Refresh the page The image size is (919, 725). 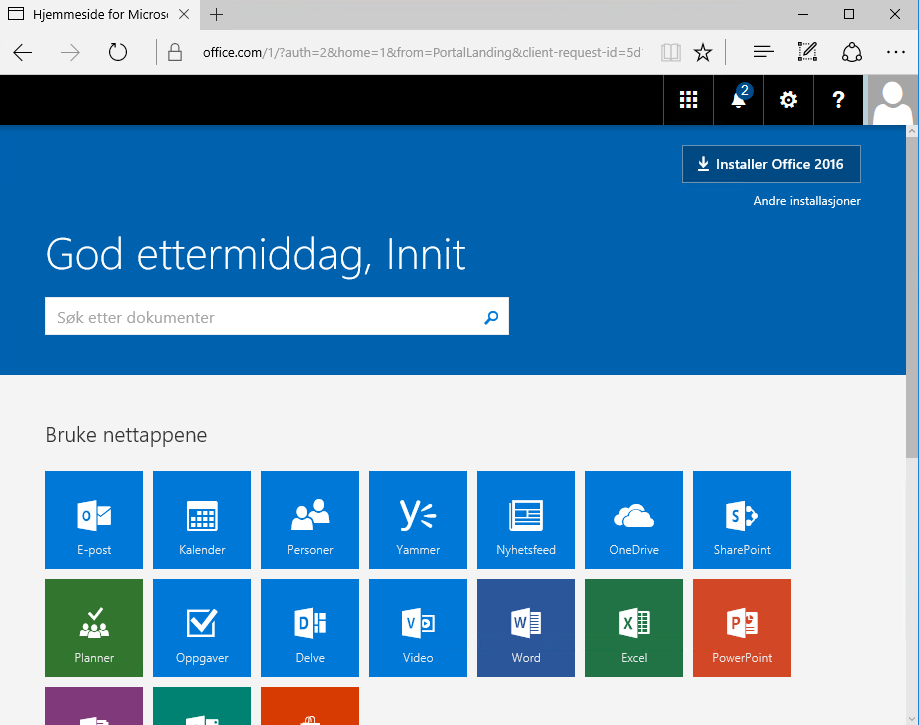[x=118, y=52]
